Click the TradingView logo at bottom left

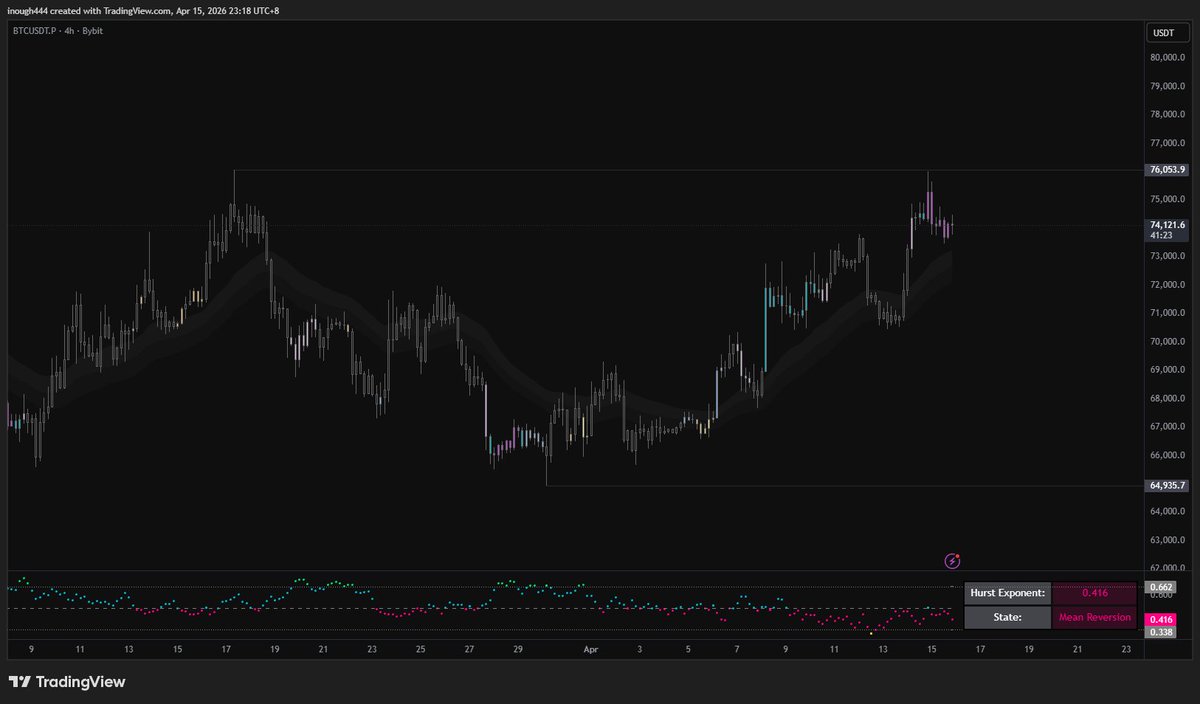point(68,682)
